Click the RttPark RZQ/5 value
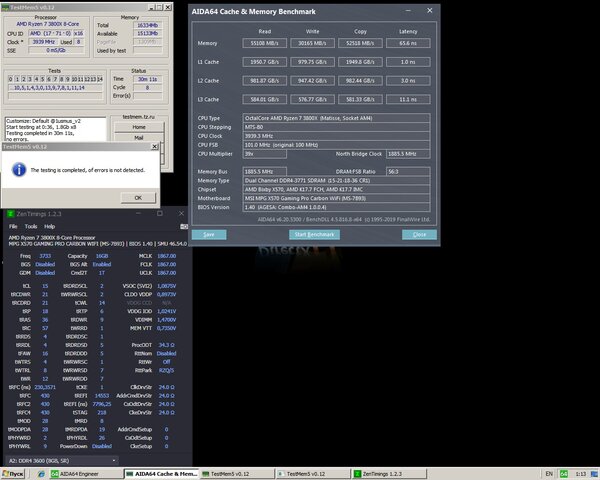 point(166,370)
